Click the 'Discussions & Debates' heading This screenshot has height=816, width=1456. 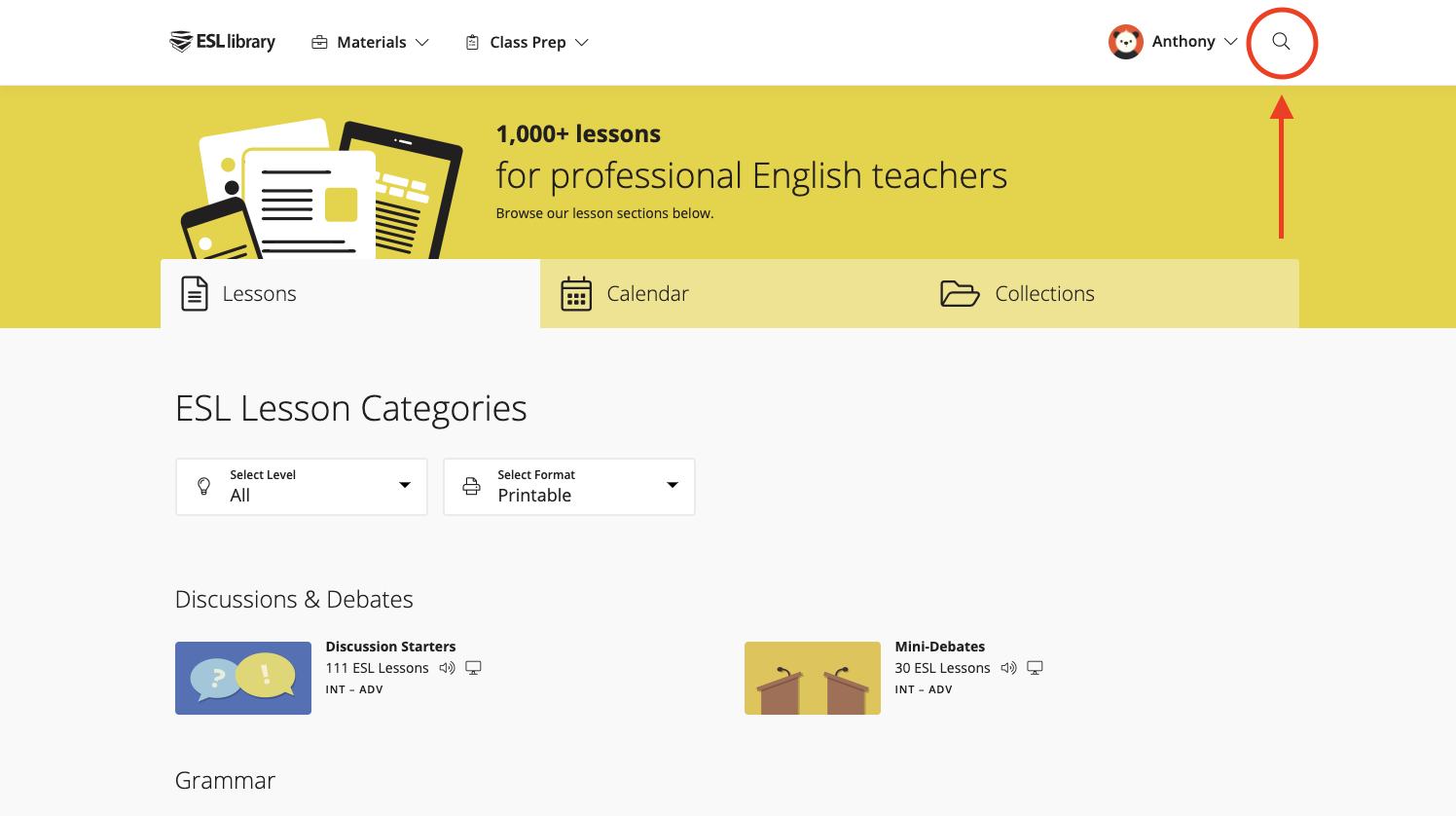pos(294,599)
